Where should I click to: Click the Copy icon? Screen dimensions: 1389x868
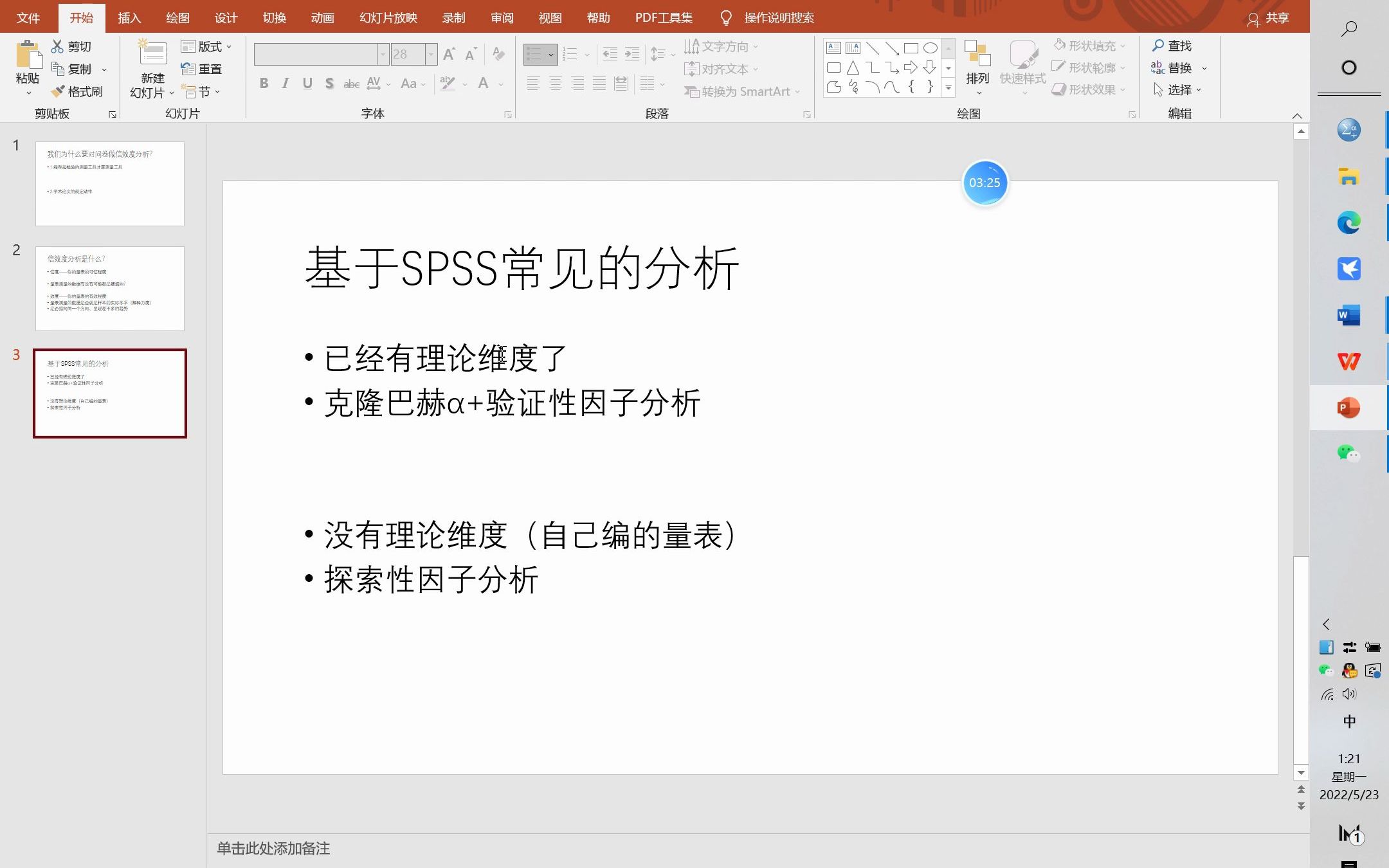(58, 68)
